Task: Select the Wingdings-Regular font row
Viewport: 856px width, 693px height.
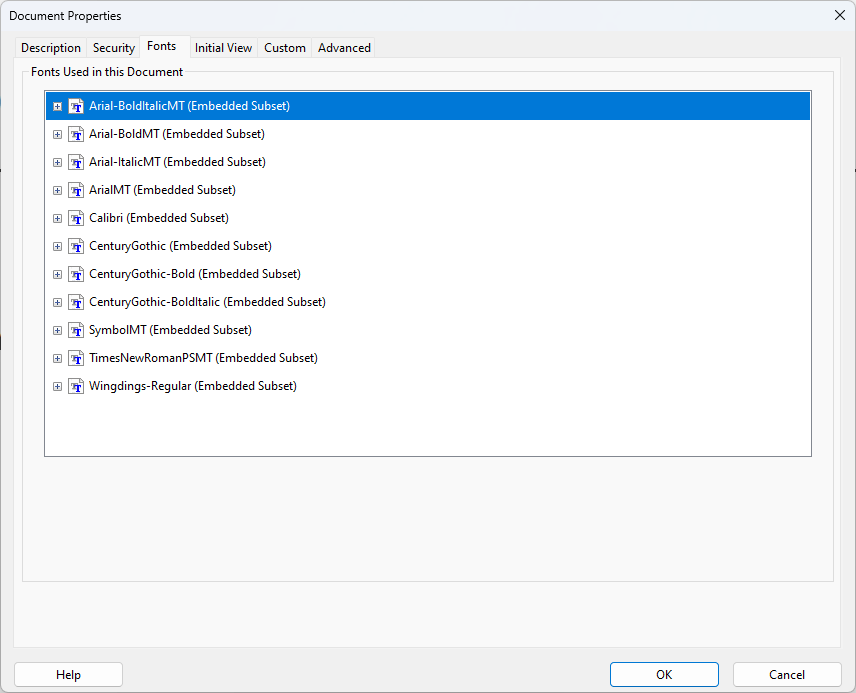Action: [x=193, y=386]
